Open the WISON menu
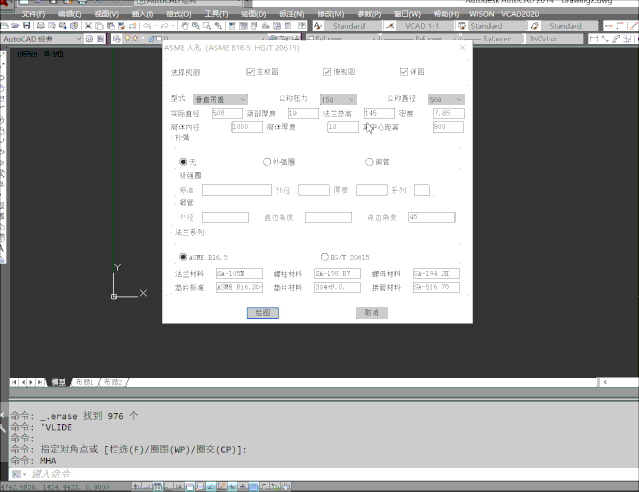Screen dimensions: 639x492 click(481, 14)
